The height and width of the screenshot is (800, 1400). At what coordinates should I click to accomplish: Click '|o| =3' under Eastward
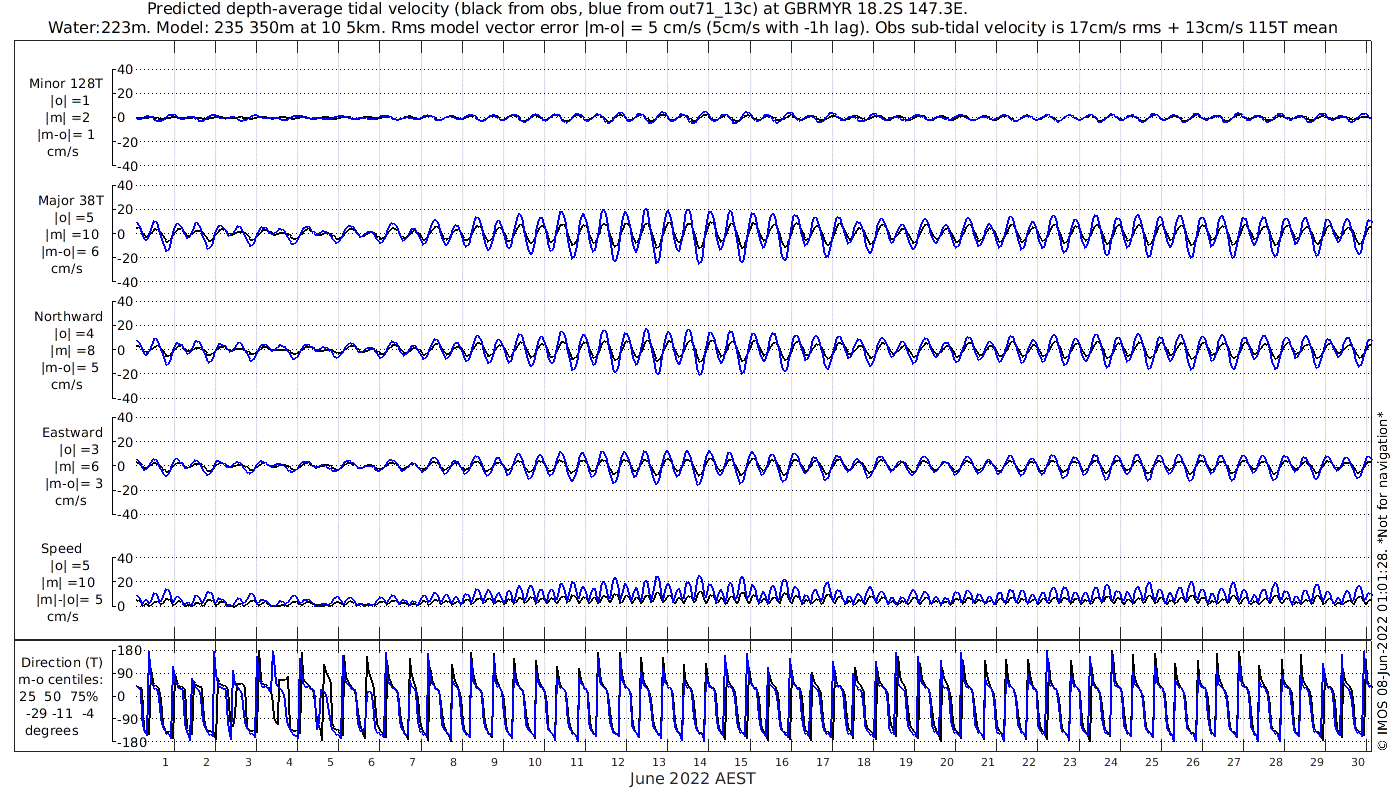(77, 450)
